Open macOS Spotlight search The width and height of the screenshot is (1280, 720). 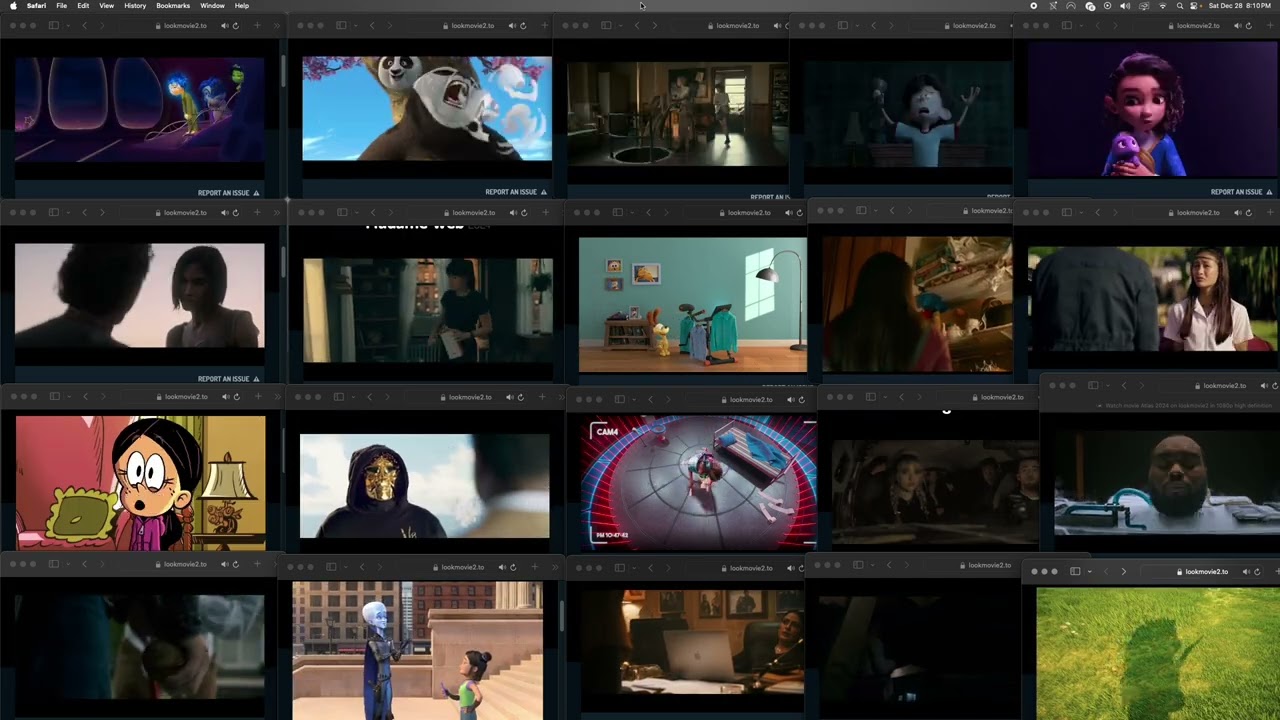click(x=1179, y=6)
